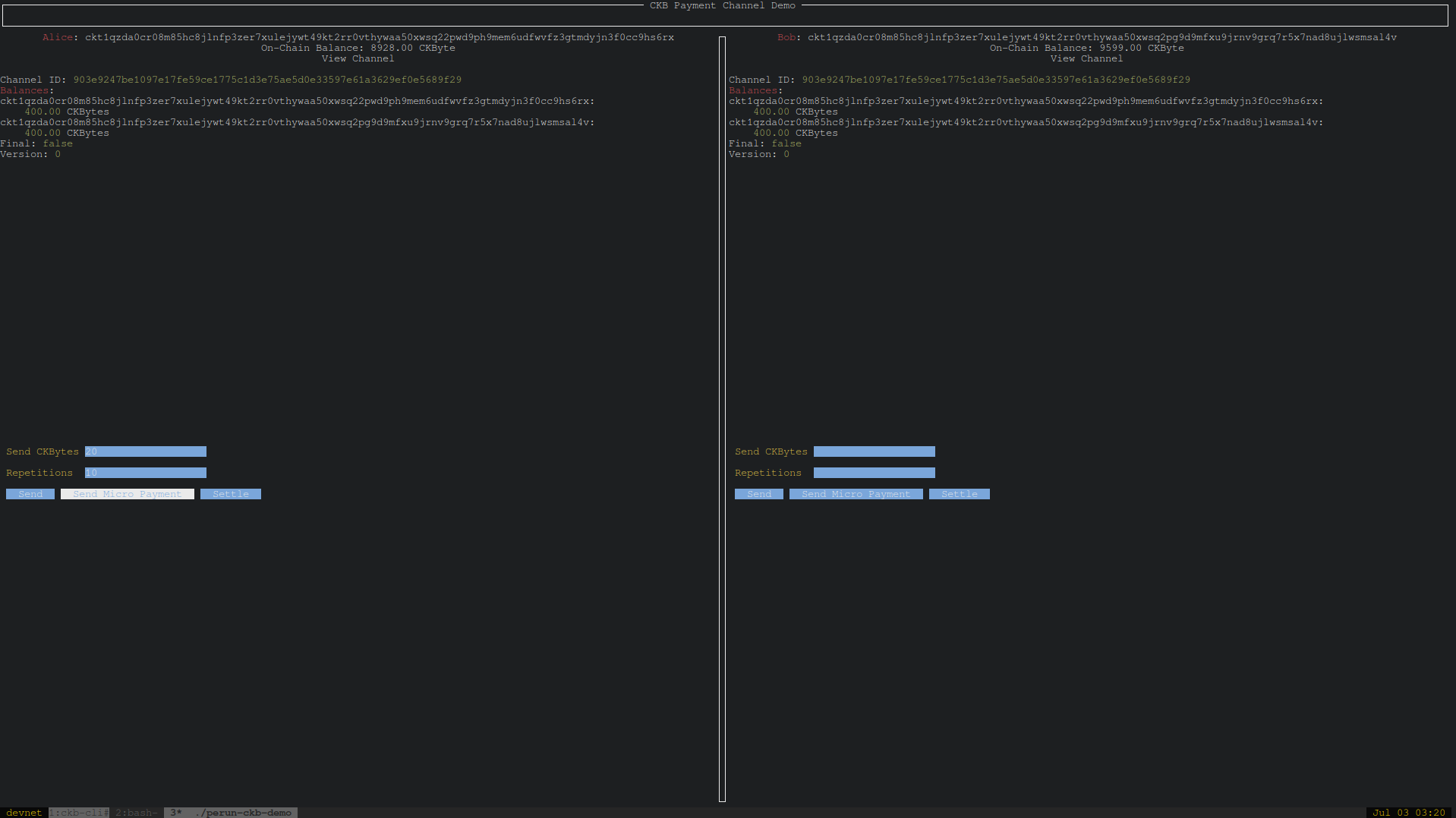Click Final: false in Bob's panel
This screenshot has width=1456, height=818.
tap(765, 143)
